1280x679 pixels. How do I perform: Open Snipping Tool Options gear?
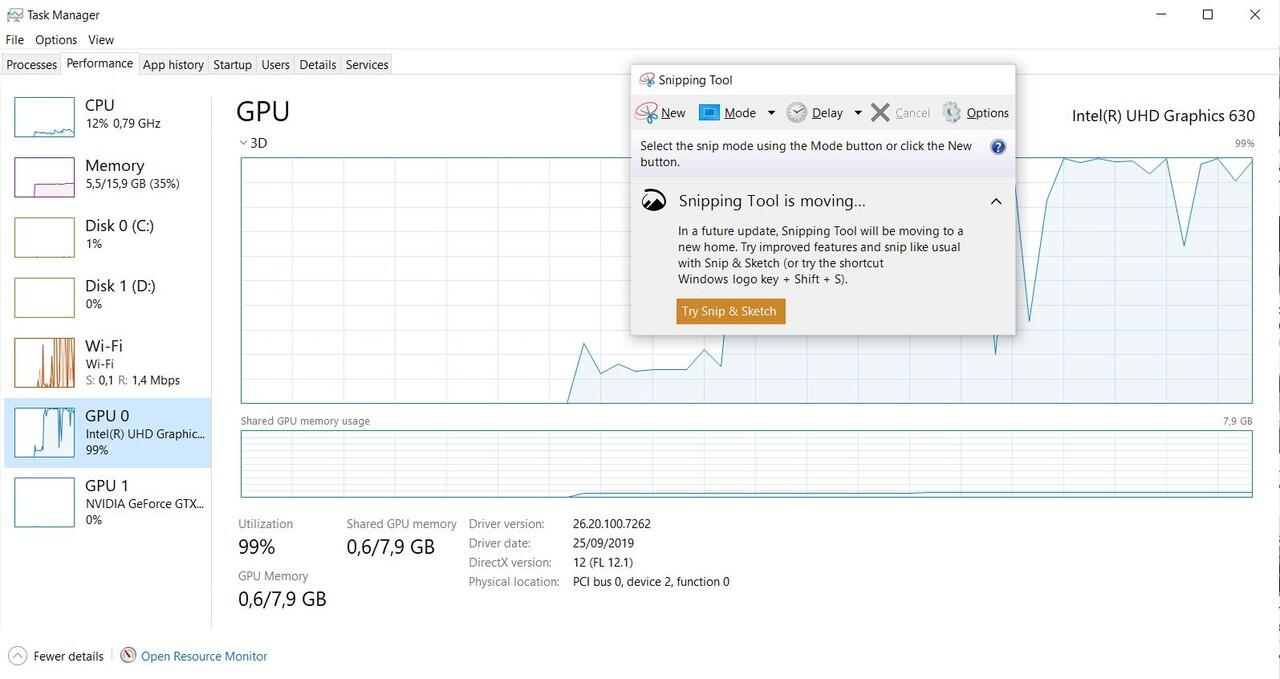(x=951, y=113)
